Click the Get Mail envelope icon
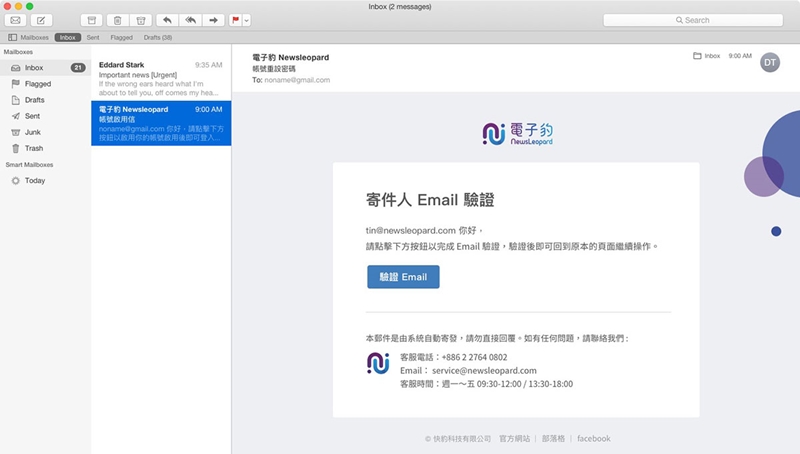800x454 pixels. pyautogui.click(x=15, y=20)
